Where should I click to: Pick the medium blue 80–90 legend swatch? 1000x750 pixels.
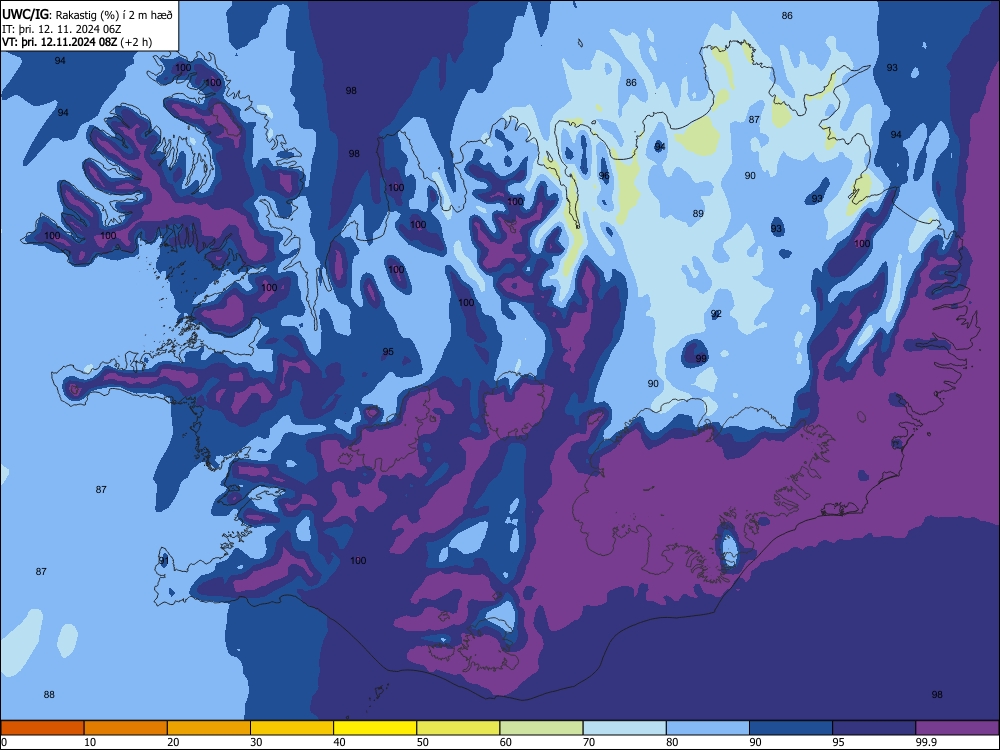coord(708,728)
